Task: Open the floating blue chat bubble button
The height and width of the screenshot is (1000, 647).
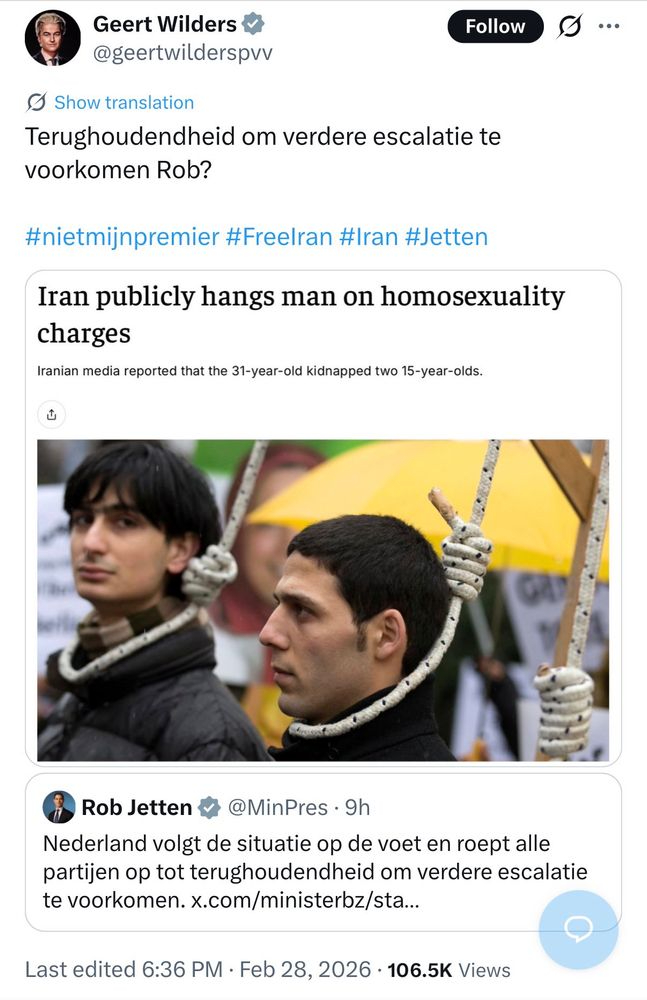Action: click(578, 929)
